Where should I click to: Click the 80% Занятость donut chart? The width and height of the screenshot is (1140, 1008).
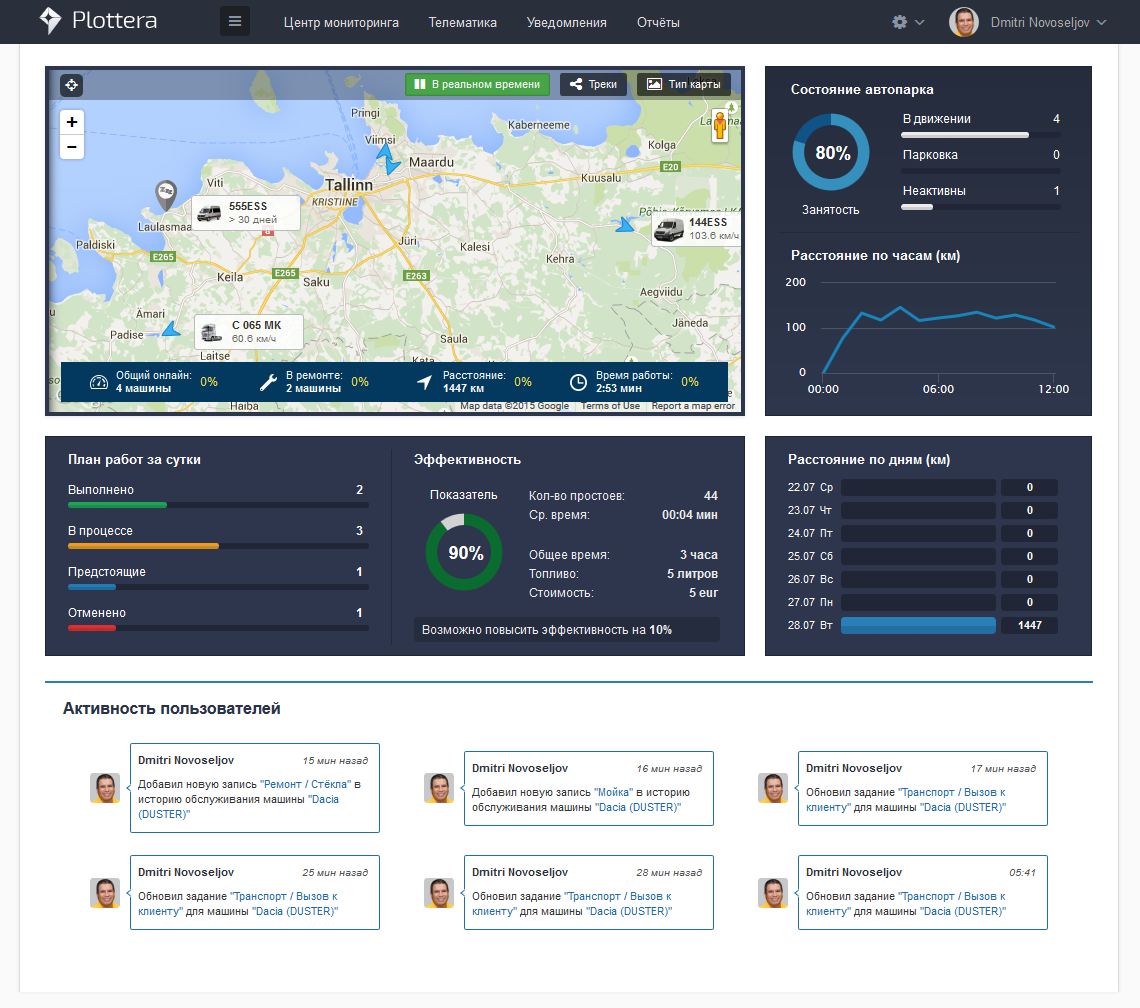click(x=831, y=152)
